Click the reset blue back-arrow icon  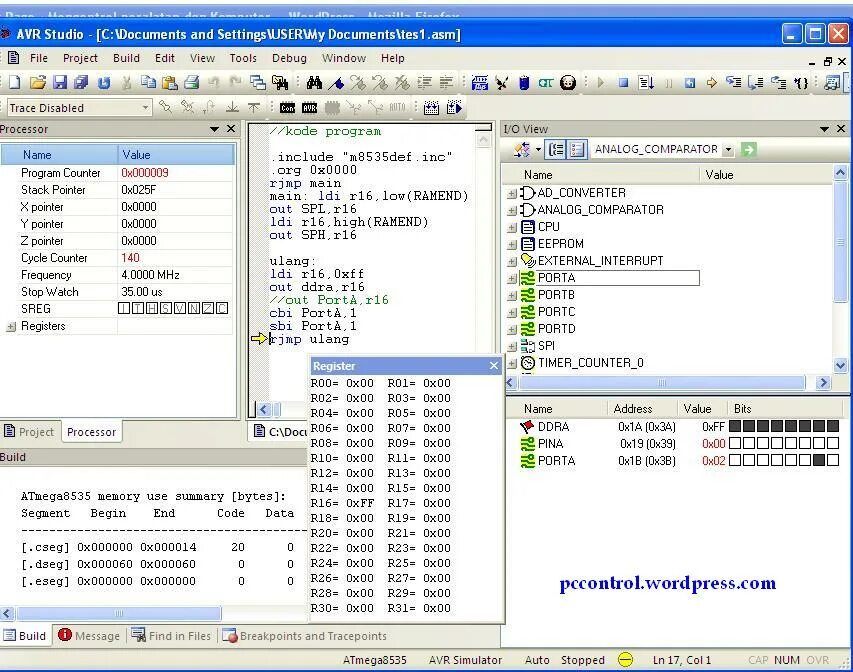689,83
